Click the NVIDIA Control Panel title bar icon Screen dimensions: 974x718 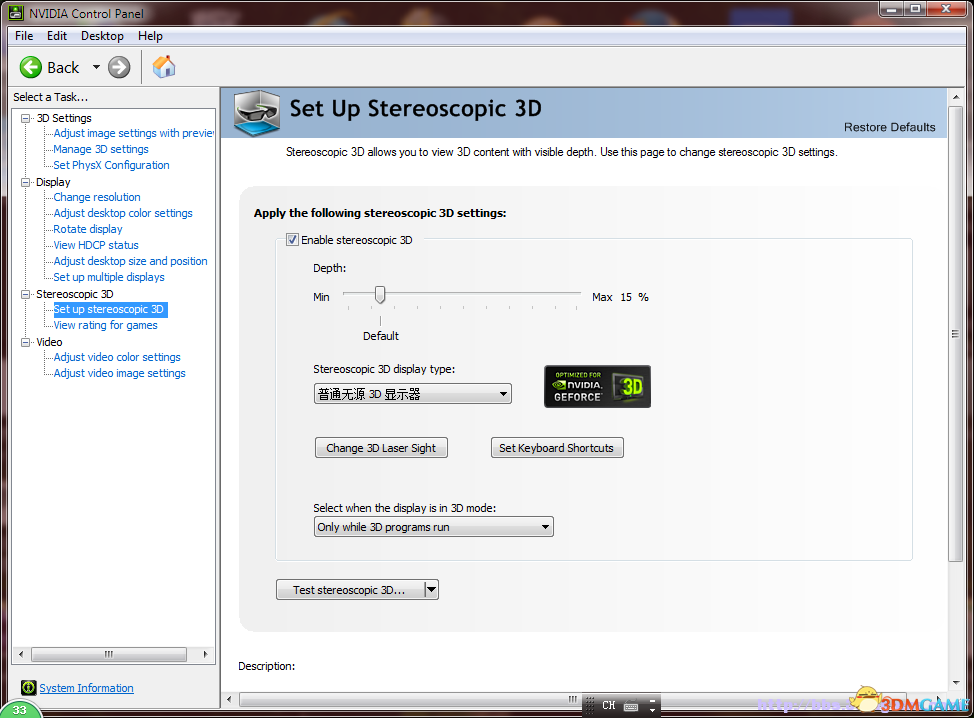click(16, 12)
